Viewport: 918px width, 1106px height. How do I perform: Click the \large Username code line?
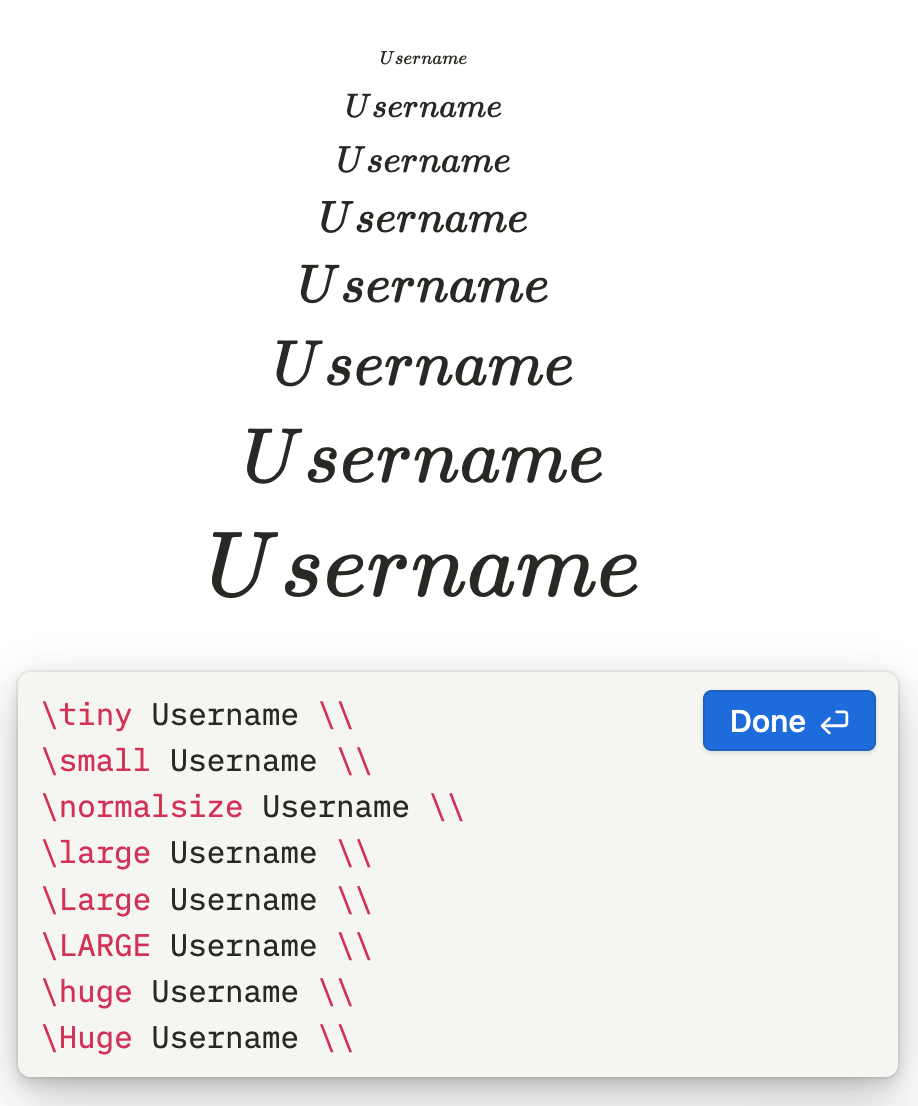tap(206, 853)
